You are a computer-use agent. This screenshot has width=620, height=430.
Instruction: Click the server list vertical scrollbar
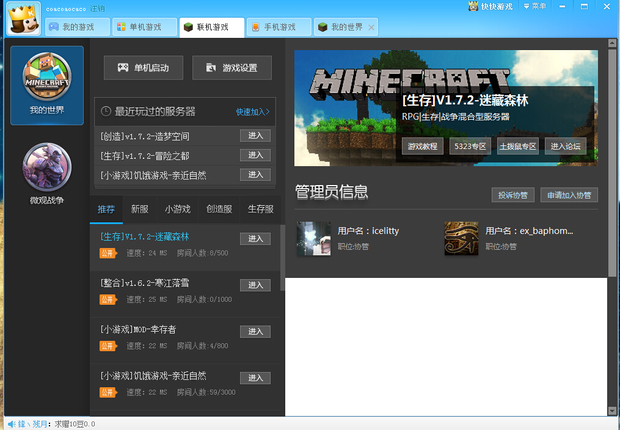pyautogui.click(x=282, y=258)
